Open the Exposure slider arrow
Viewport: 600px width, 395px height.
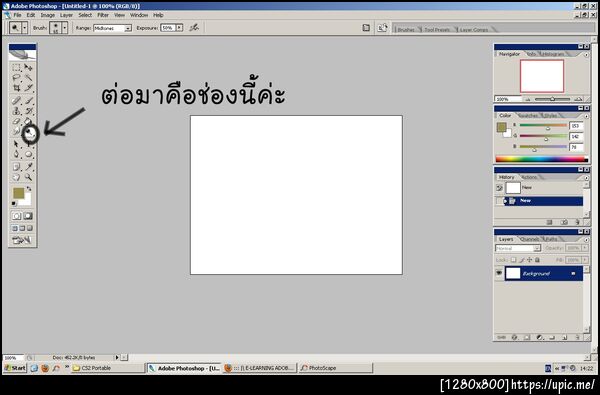click(179, 28)
